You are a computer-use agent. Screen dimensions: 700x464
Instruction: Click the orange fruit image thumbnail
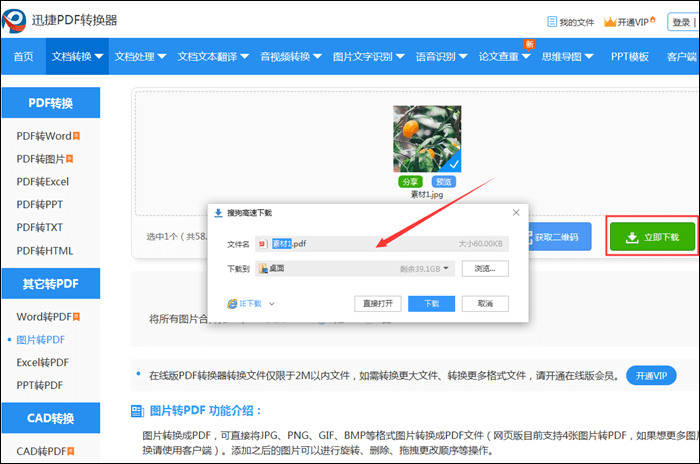[x=427, y=138]
